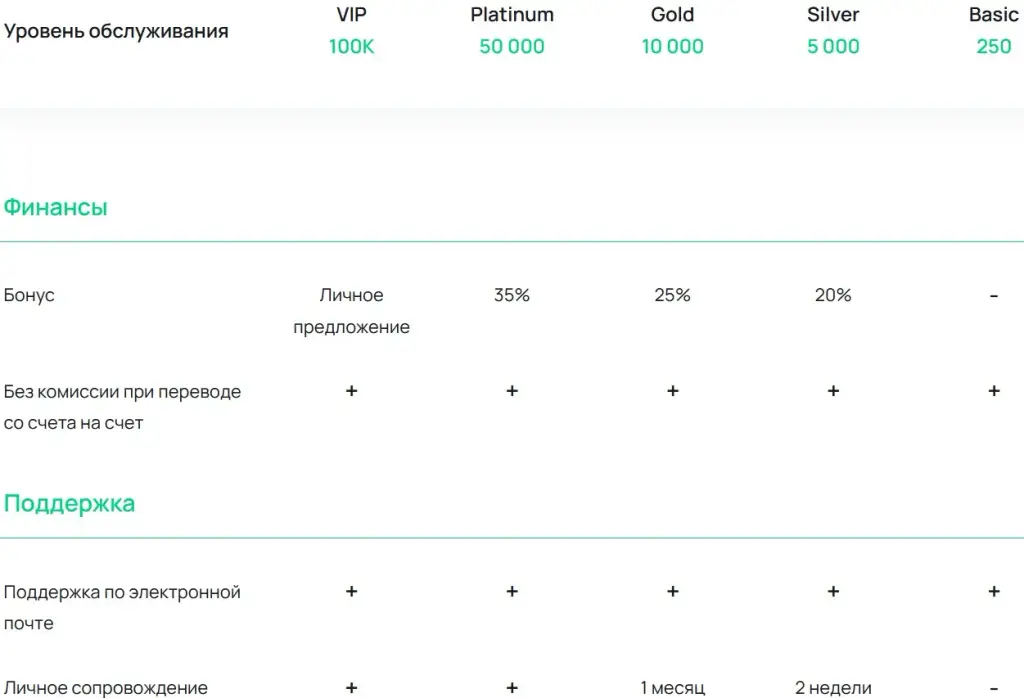Viewport: 1024px width, 698px height.
Task: Click the 1 месяц personal support value
Action: point(673,688)
